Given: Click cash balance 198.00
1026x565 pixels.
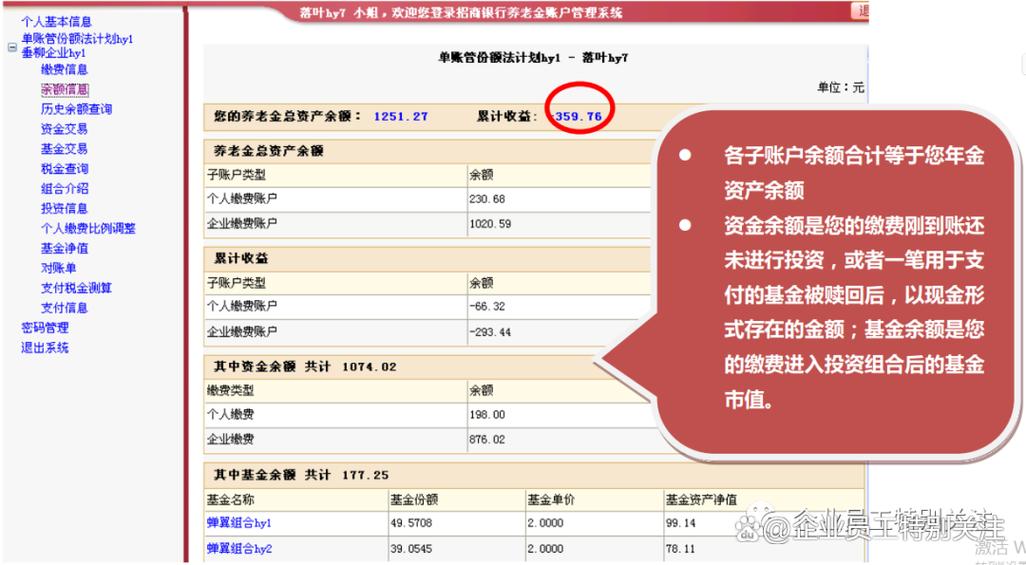Looking at the screenshot, I should click(487, 414).
